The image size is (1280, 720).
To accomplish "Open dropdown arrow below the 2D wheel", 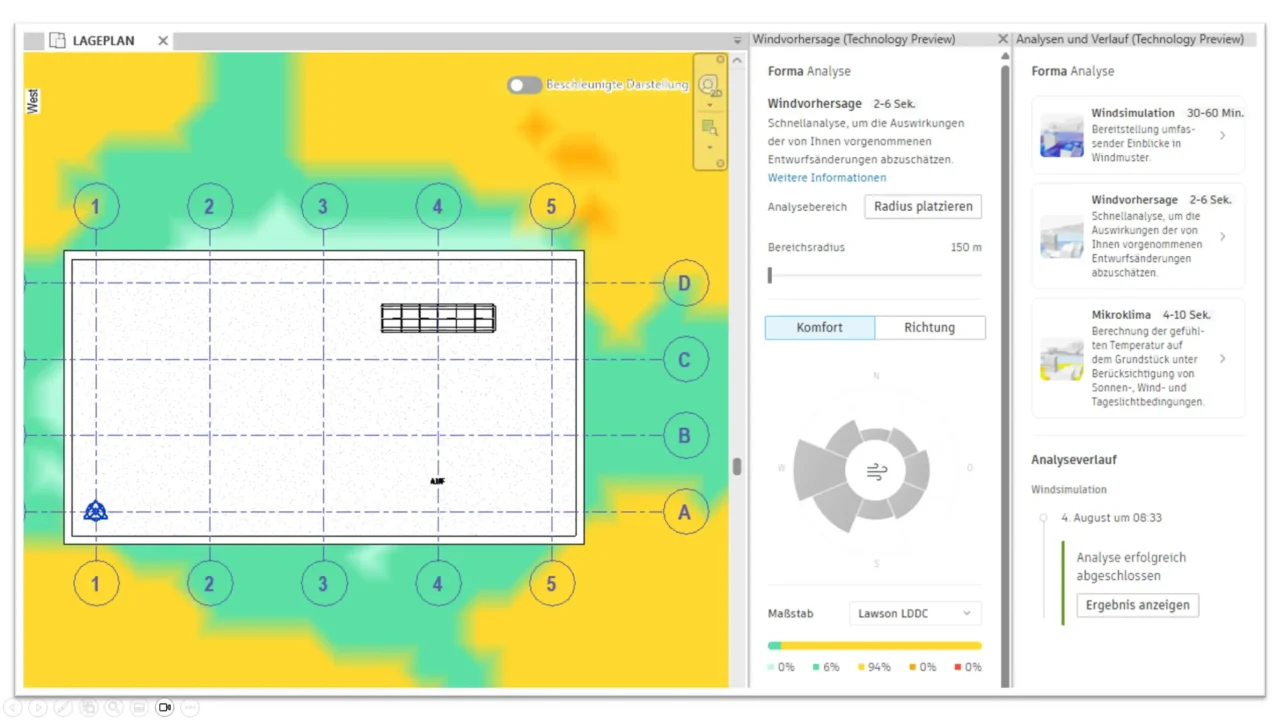I will tap(709, 105).
